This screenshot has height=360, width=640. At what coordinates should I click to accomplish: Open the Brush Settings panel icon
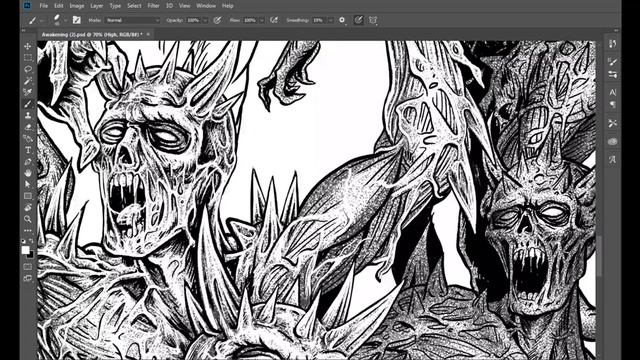pos(612,62)
